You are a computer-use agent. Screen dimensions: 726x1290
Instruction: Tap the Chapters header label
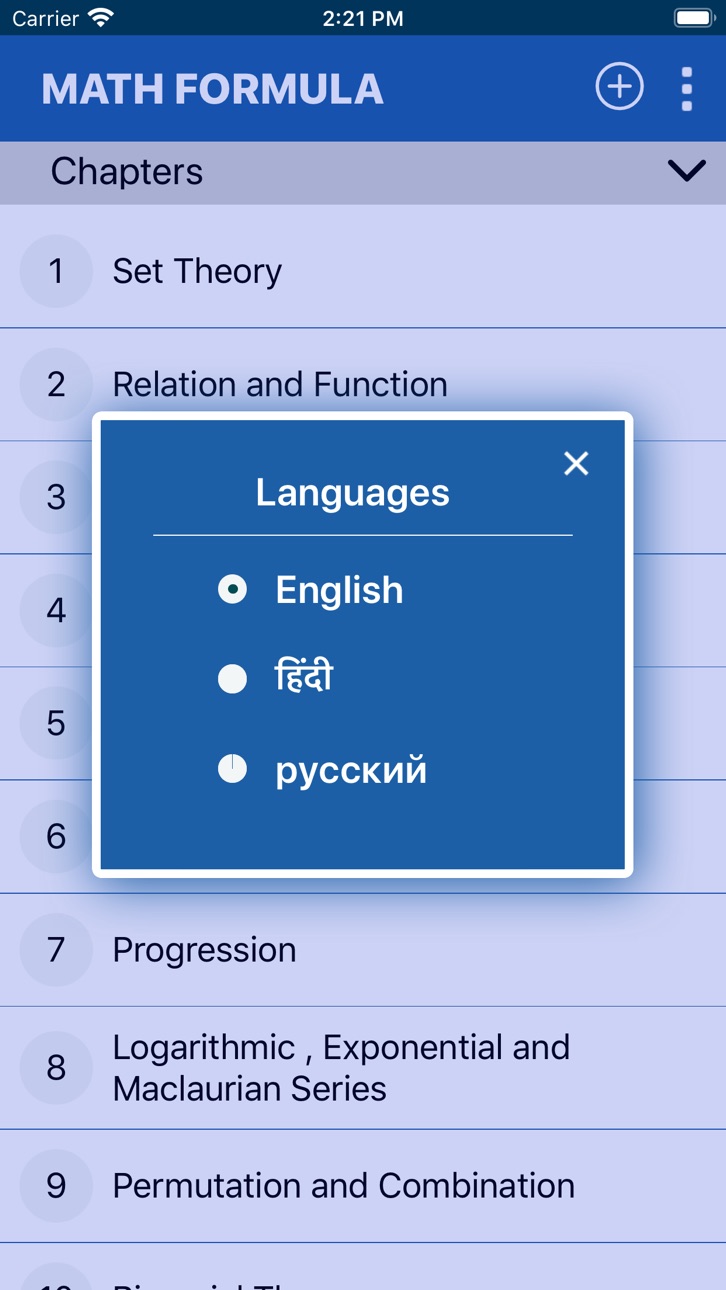(127, 171)
